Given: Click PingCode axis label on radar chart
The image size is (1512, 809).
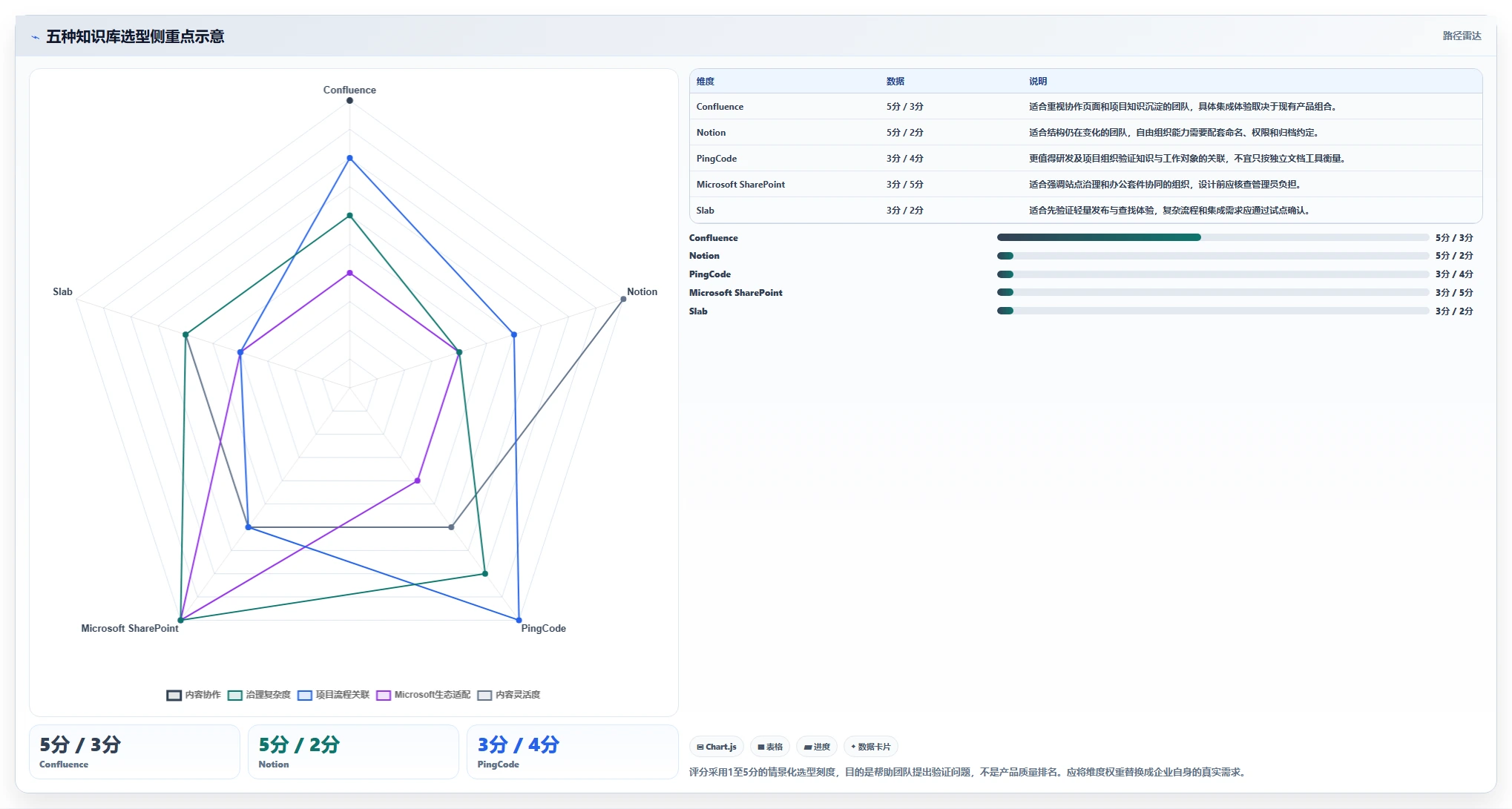Looking at the screenshot, I should tap(544, 628).
